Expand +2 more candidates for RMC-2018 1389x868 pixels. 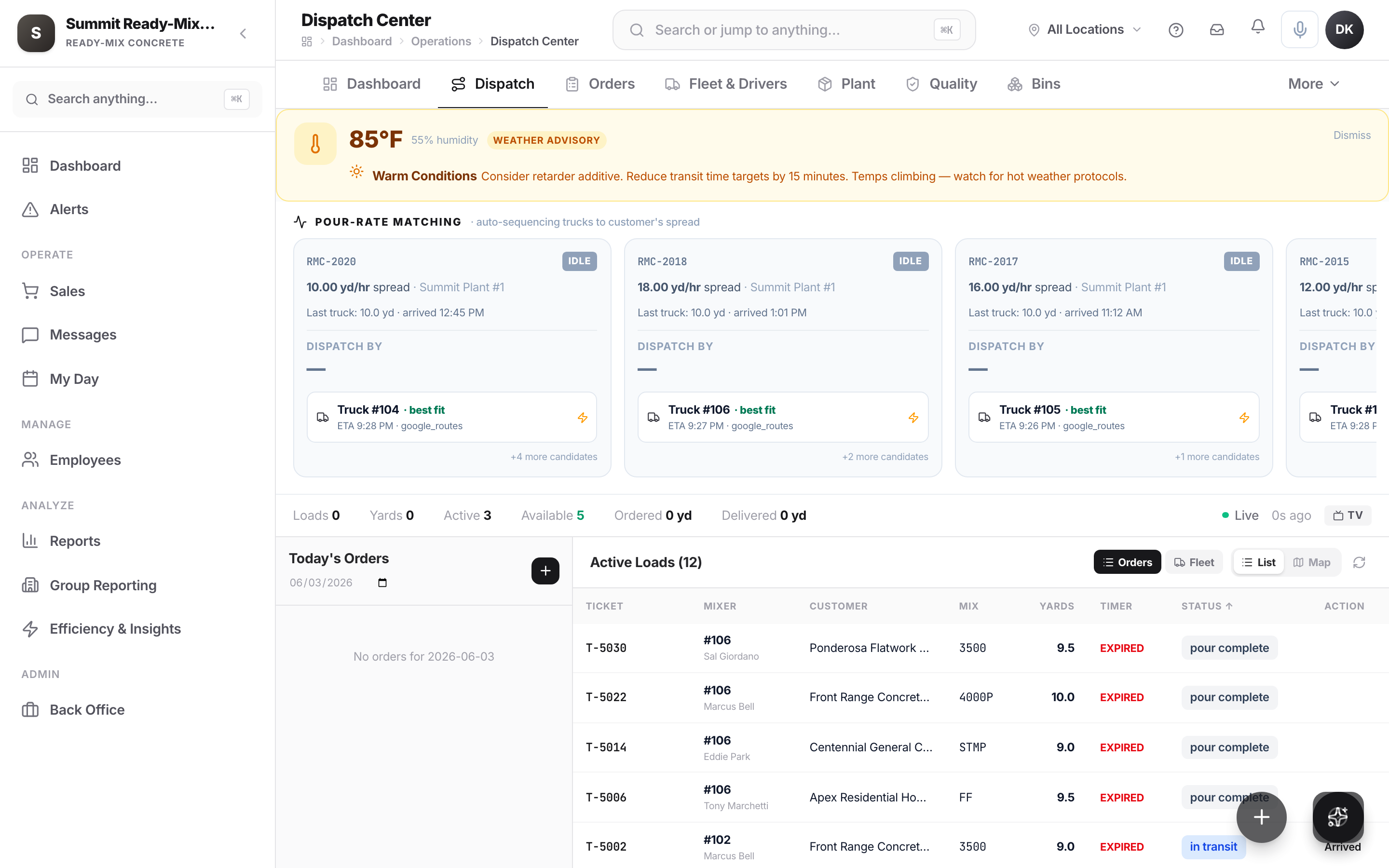pyautogui.click(x=885, y=456)
